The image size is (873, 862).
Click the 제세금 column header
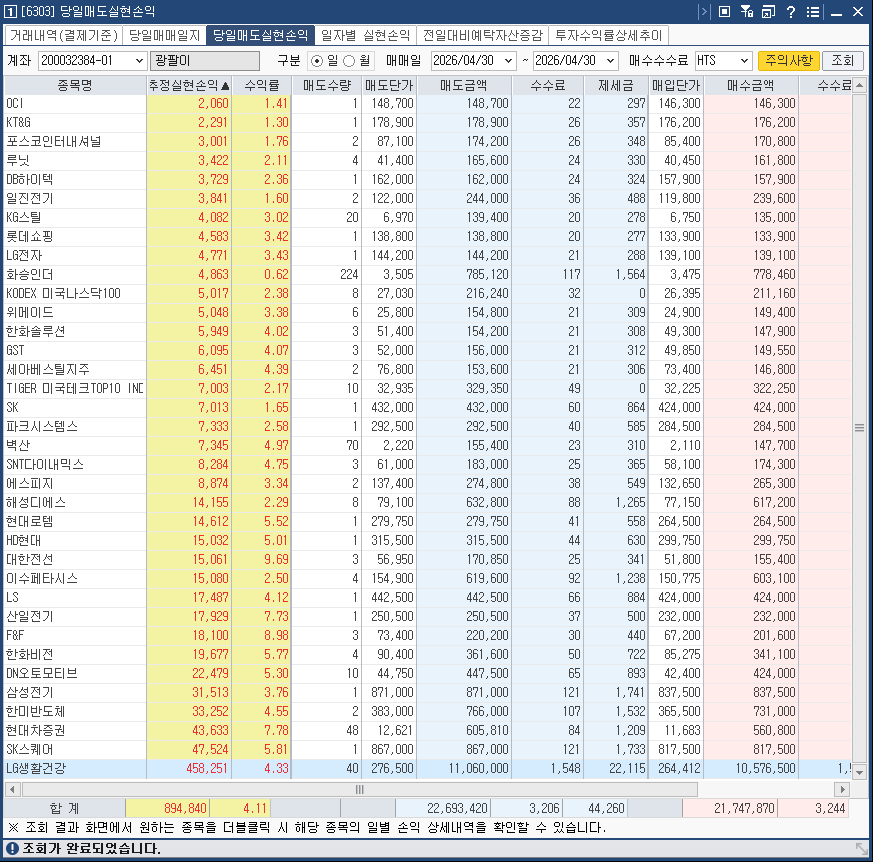click(x=616, y=85)
